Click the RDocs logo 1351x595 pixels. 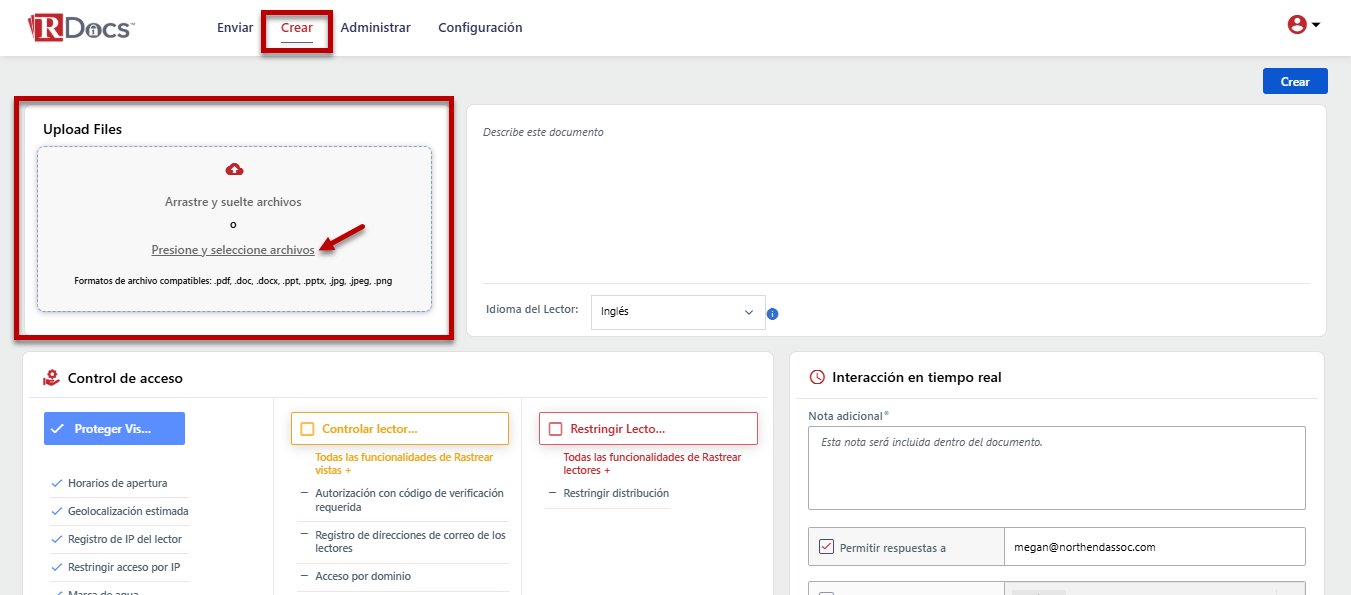80,27
